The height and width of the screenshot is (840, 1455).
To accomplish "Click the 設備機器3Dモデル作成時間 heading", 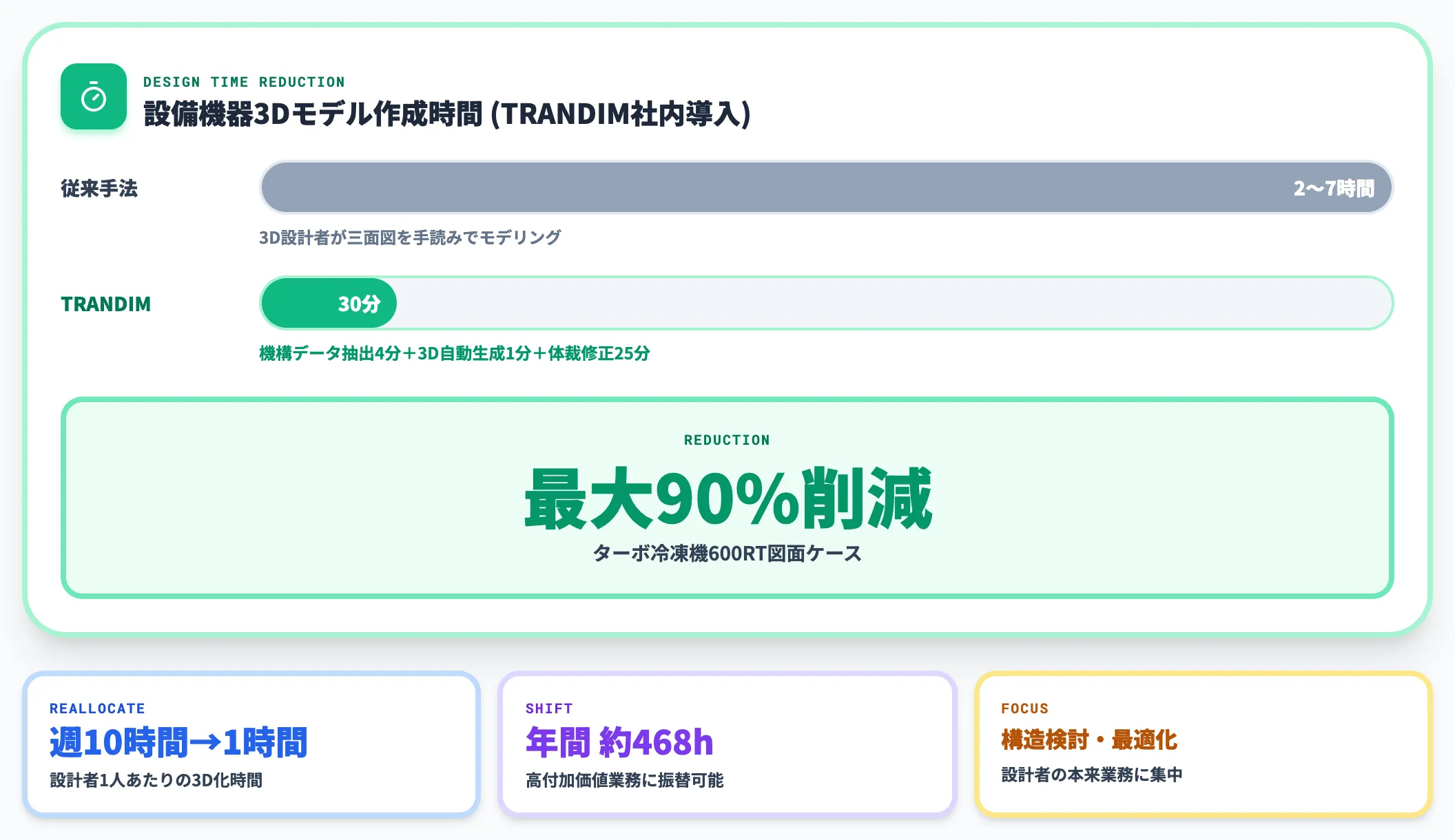I will click(x=447, y=114).
